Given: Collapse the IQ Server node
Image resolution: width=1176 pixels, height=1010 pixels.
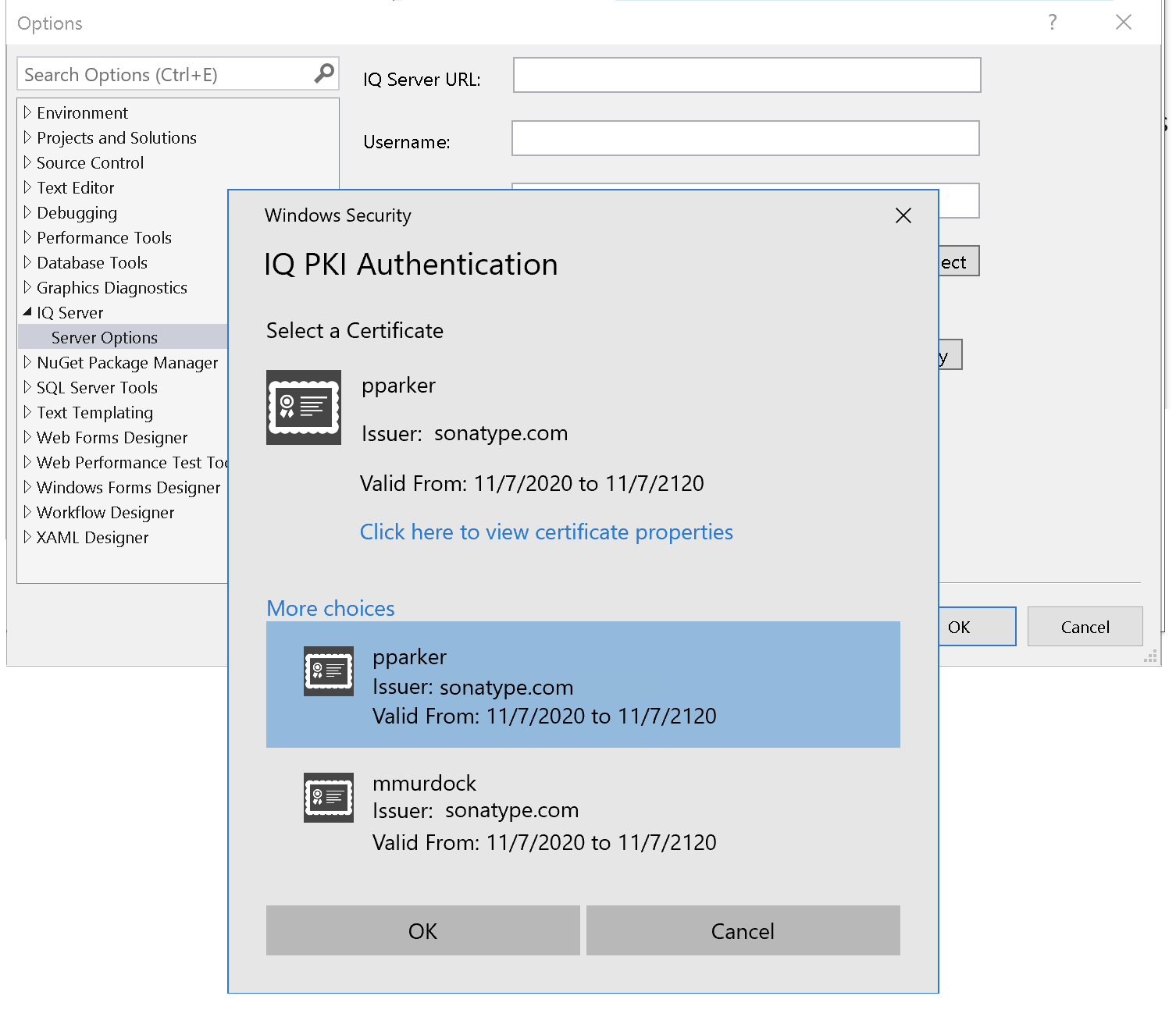Looking at the screenshot, I should pos(27,311).
